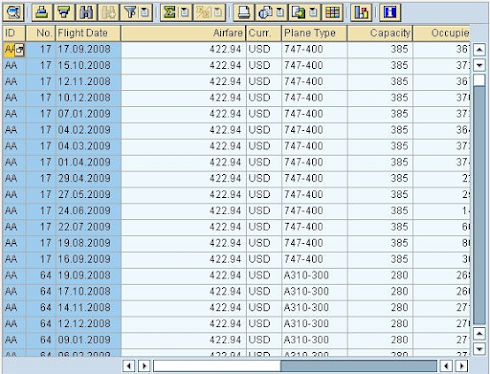Expand the Export dropdown arrow

tap(314, 13)
